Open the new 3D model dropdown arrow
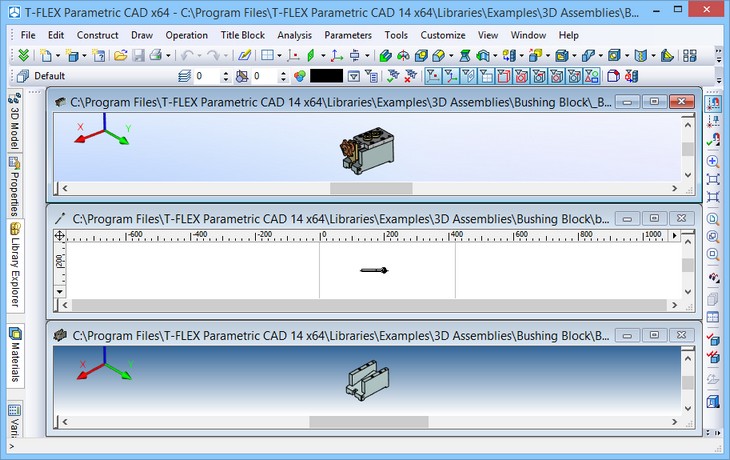Image resolution: width=730 pixels, height=460 pixels. pos(84,56)
